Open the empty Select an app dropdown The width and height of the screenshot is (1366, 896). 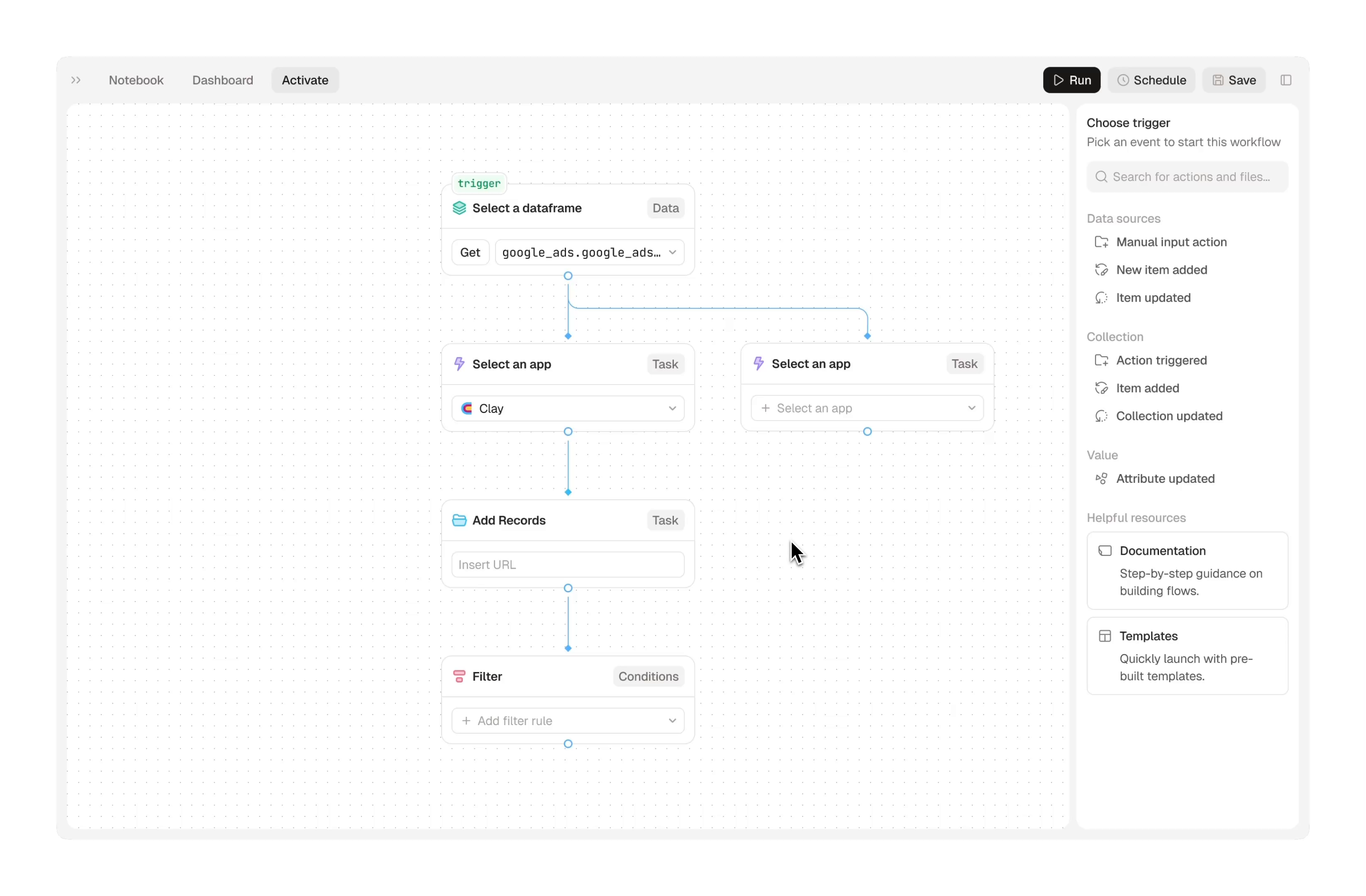(x=867, y=408)
